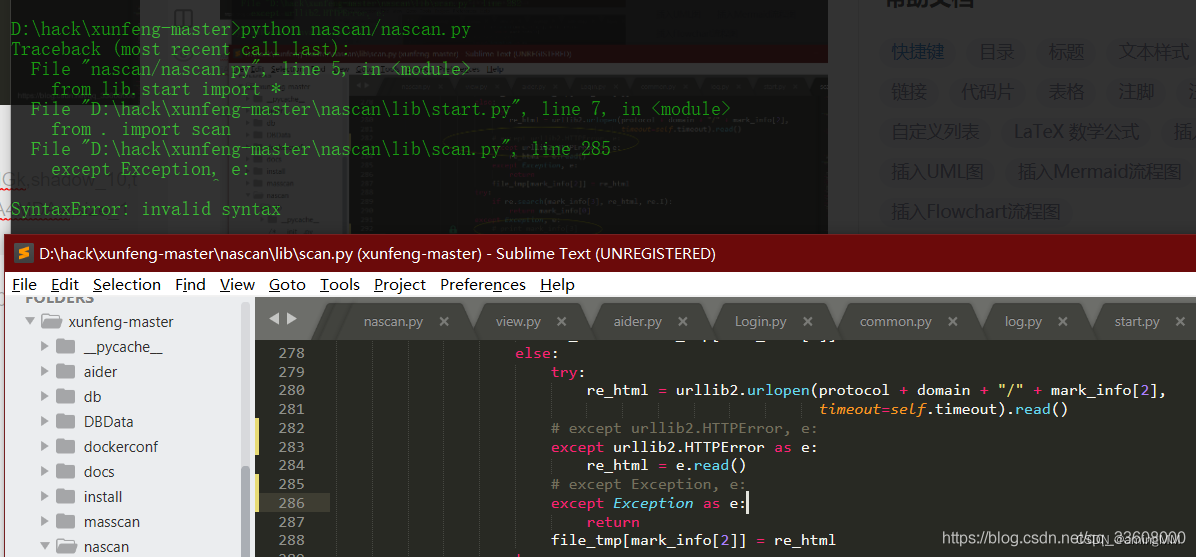The height and width of the screenshot is (557, 1196).
Task: Open the Find menu
Action: click(x=190, y=285)
